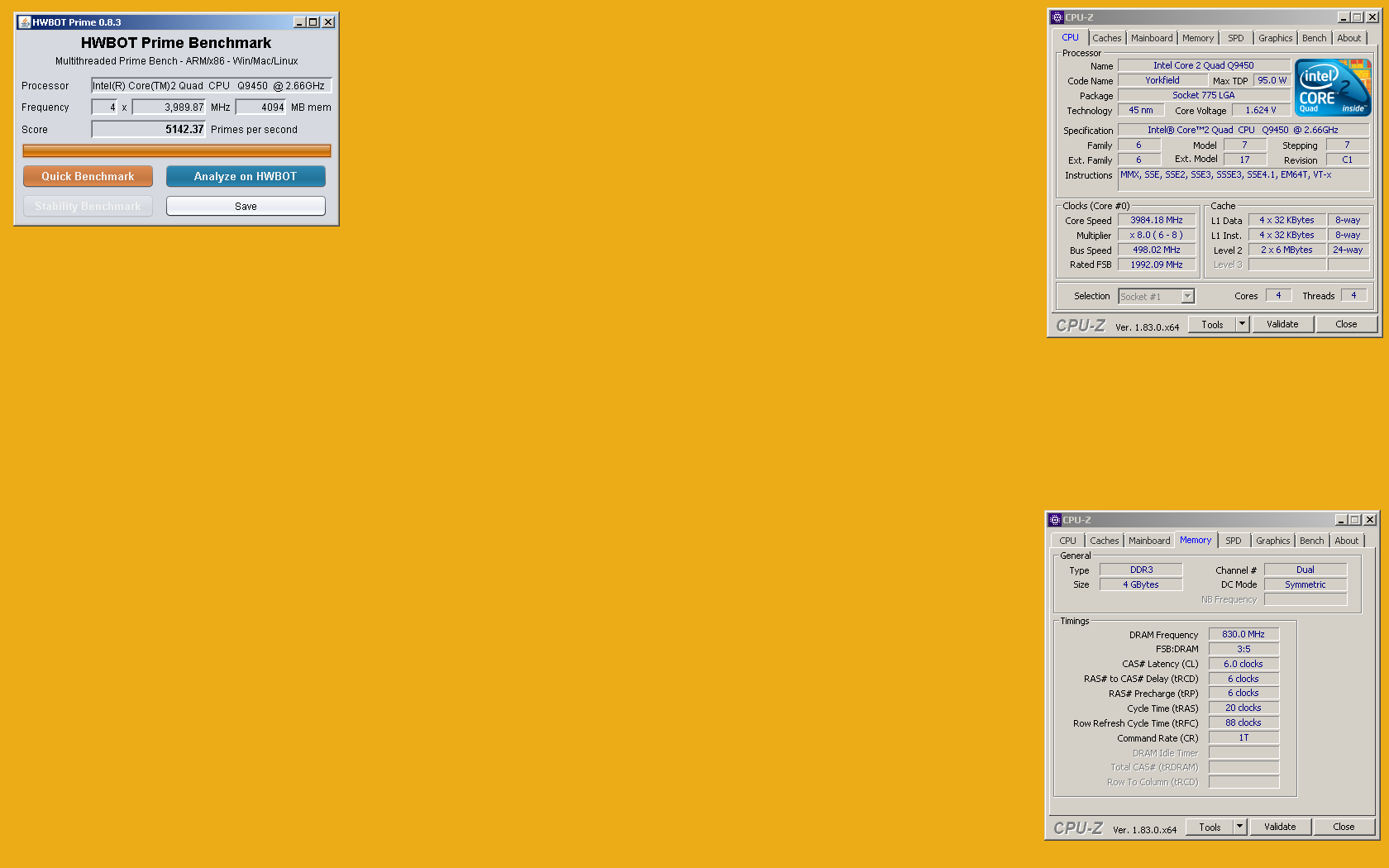Click the Name value Intel Core 2 Quad Q9450
Image resolution: width=1389 pixels, height=868 pixels.
pyautogui.click(x=1204, y=65)
